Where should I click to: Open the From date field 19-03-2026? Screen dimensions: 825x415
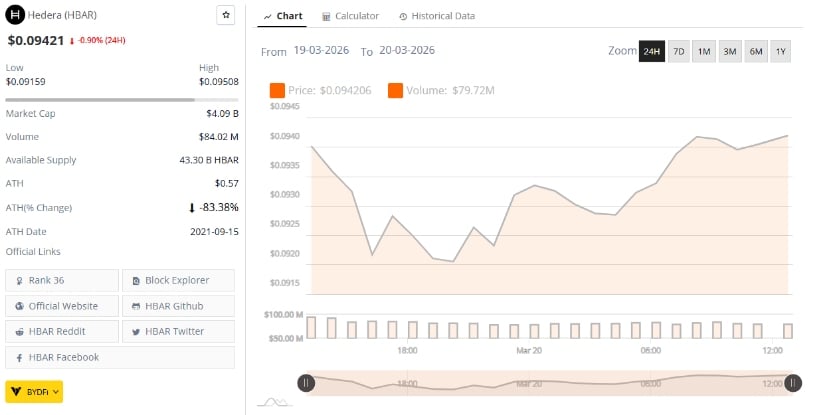tap(321, 51)
